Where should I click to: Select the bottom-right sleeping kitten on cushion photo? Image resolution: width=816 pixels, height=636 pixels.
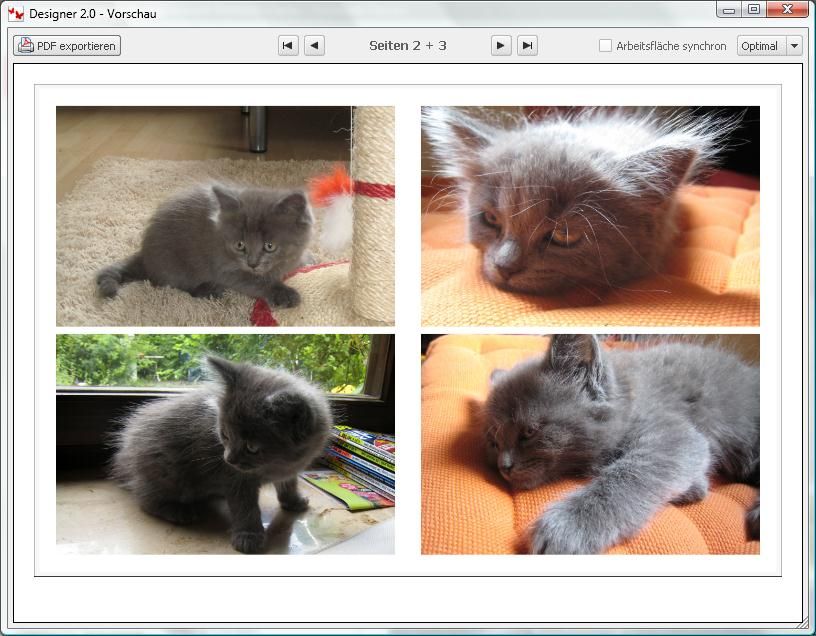point(590,444)
